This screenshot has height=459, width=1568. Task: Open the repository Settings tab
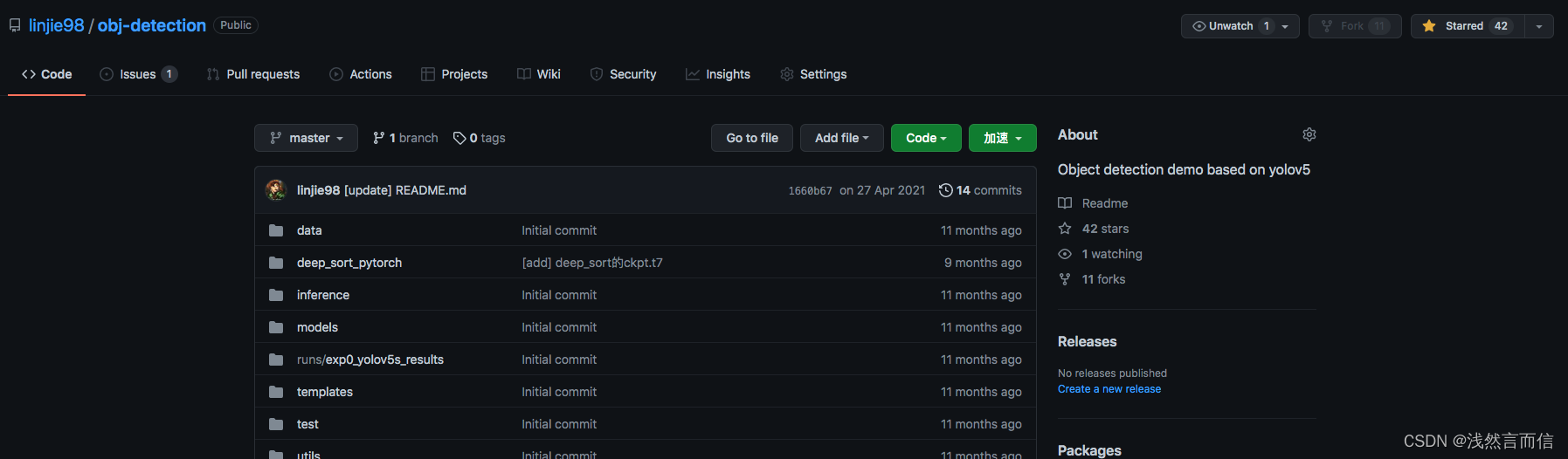tap(813, 74)
